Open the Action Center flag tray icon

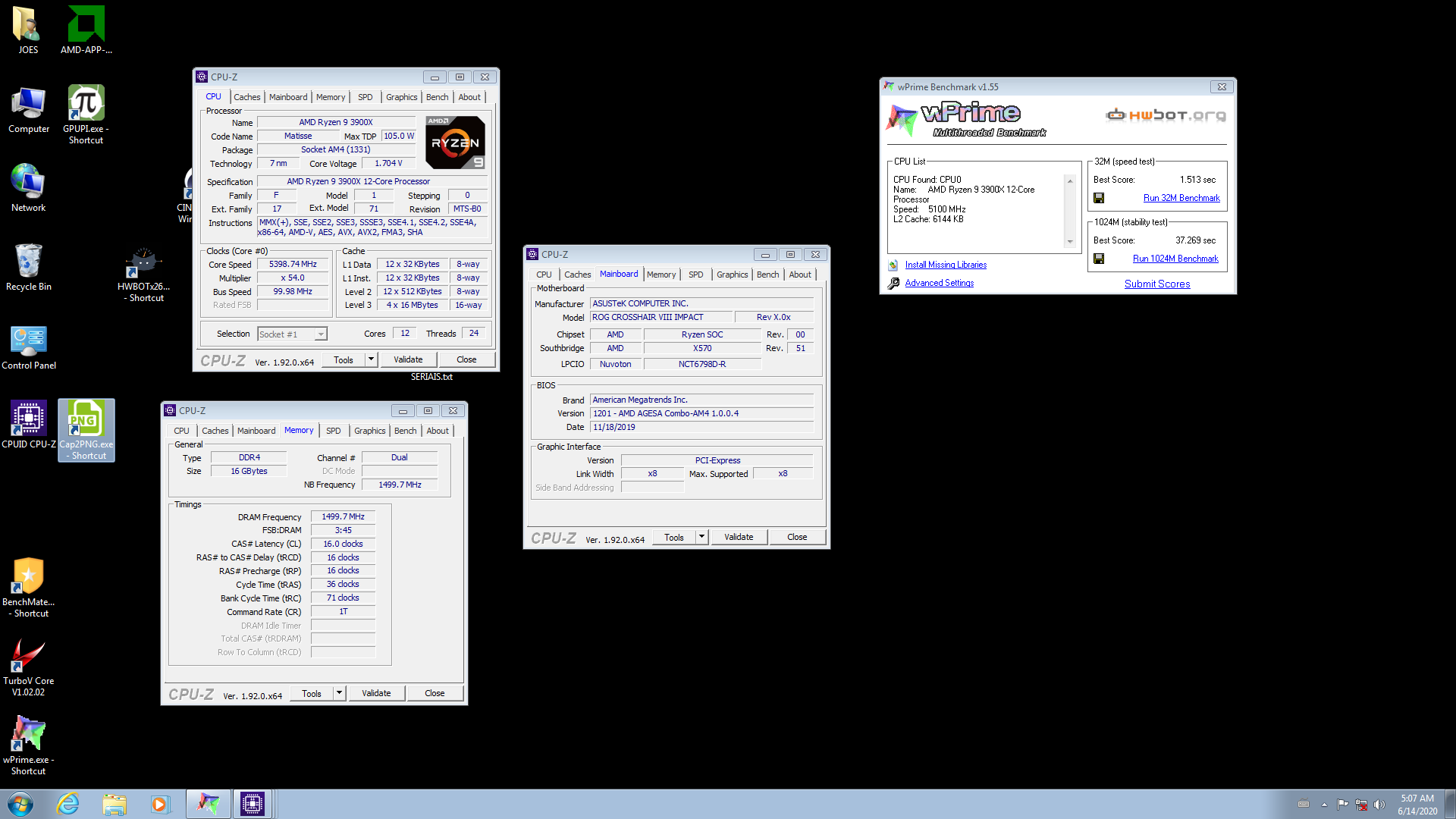point(1342,805)
